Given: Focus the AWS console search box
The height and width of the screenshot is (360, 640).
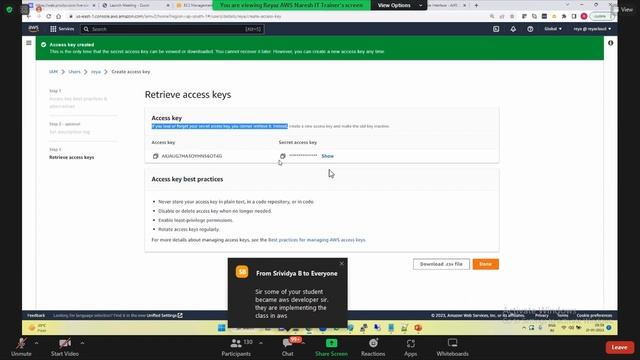Looking at the screenshot, I should [172, 29].
